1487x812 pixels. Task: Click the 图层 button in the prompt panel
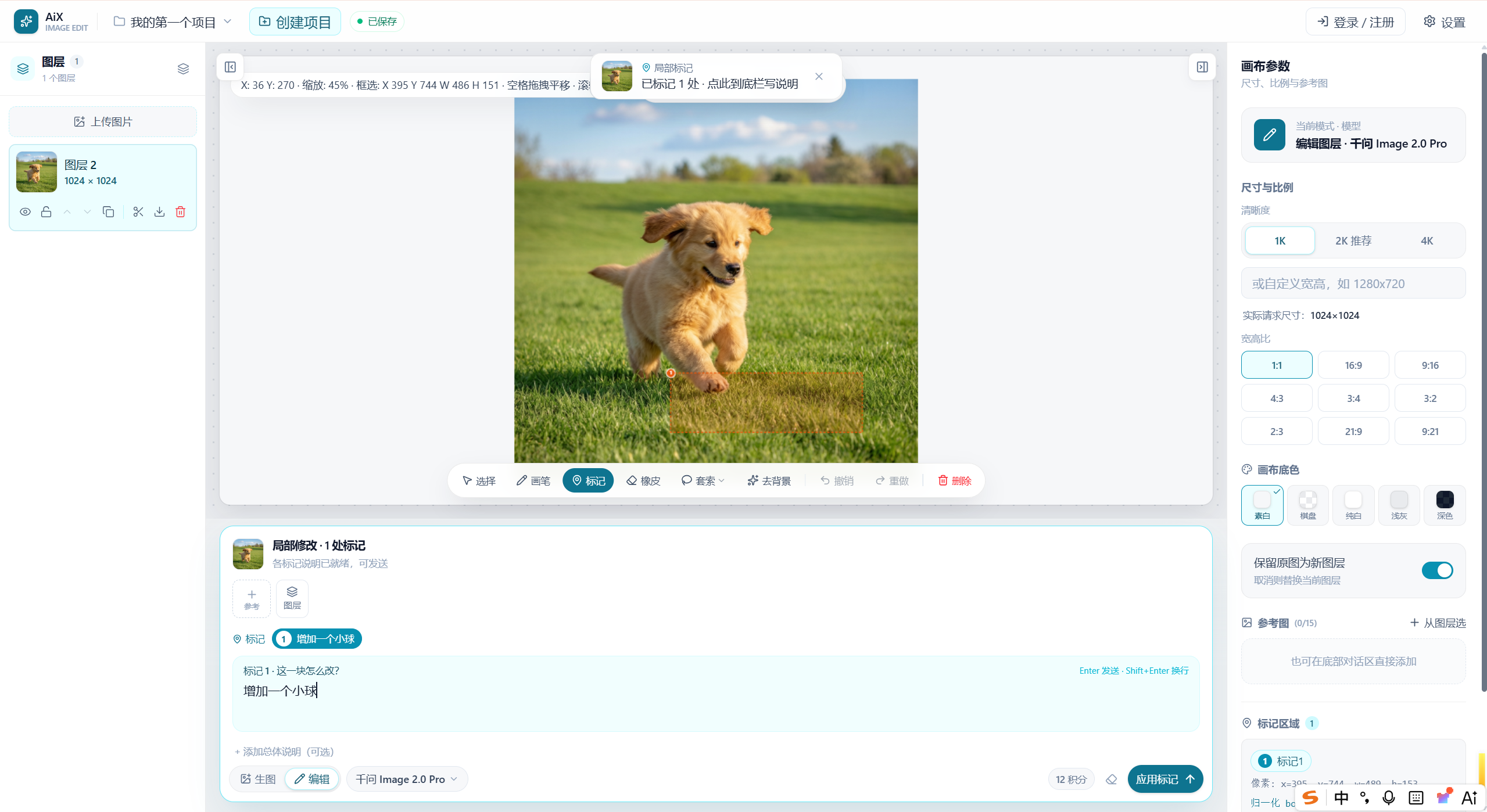click(292, 599)
